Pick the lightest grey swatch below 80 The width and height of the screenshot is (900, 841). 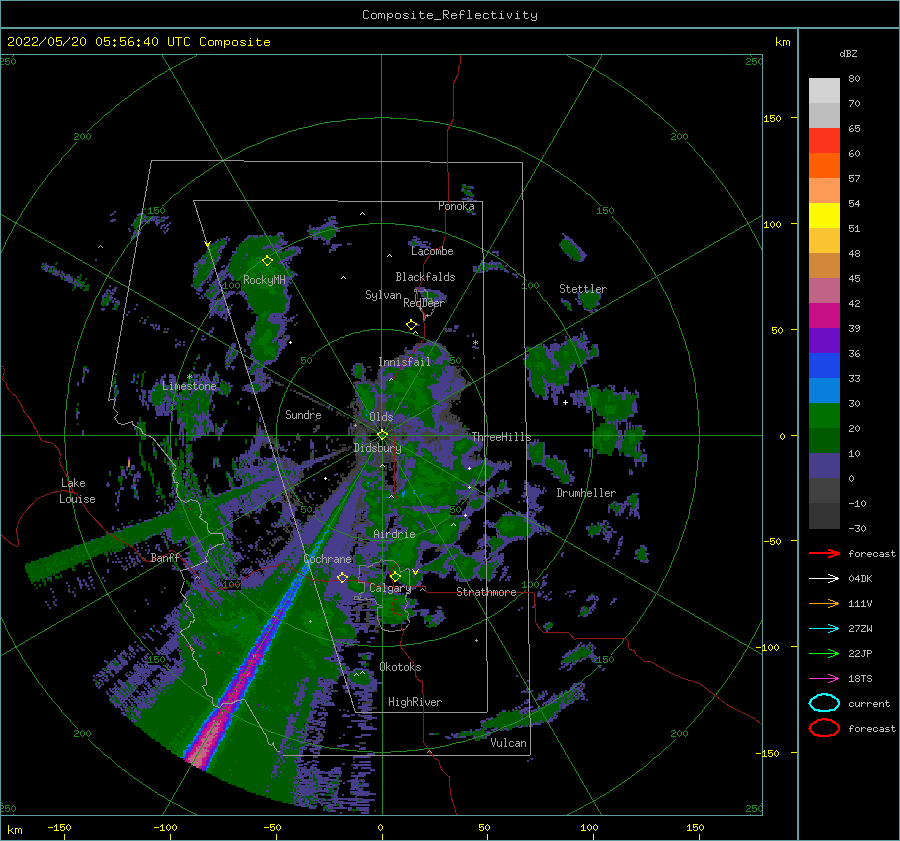point(824,91)
